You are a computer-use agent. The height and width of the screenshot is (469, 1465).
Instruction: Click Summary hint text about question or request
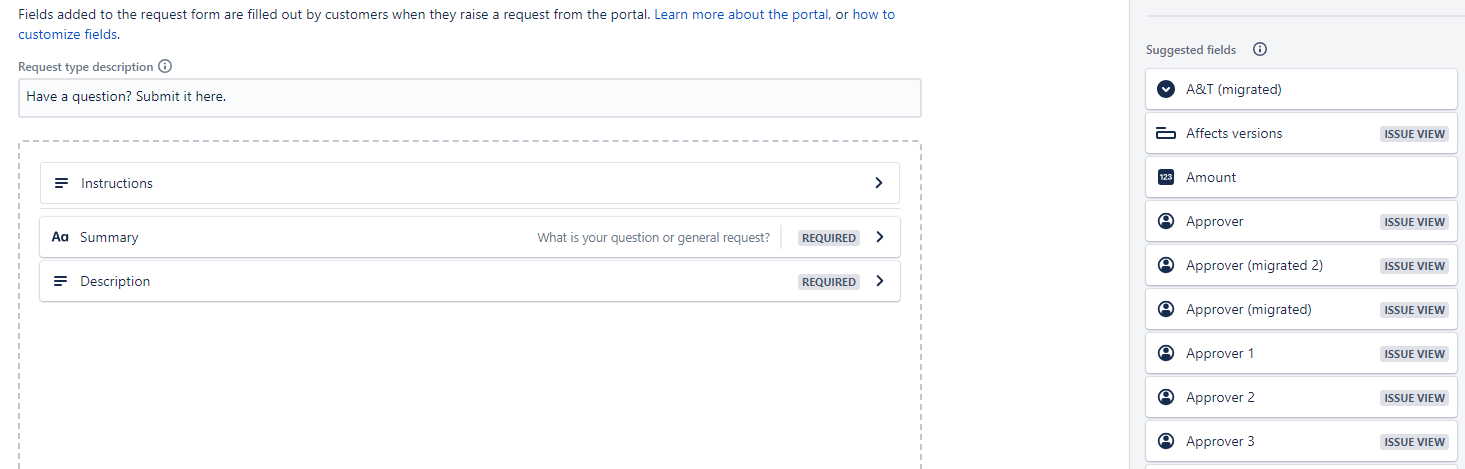654,238
